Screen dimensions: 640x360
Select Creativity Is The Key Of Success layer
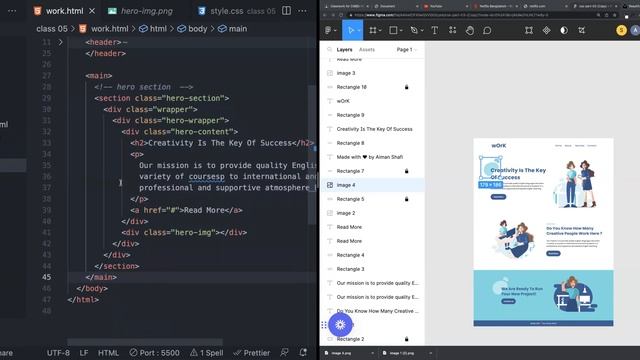pyautogui.click(x=373, y=129)
